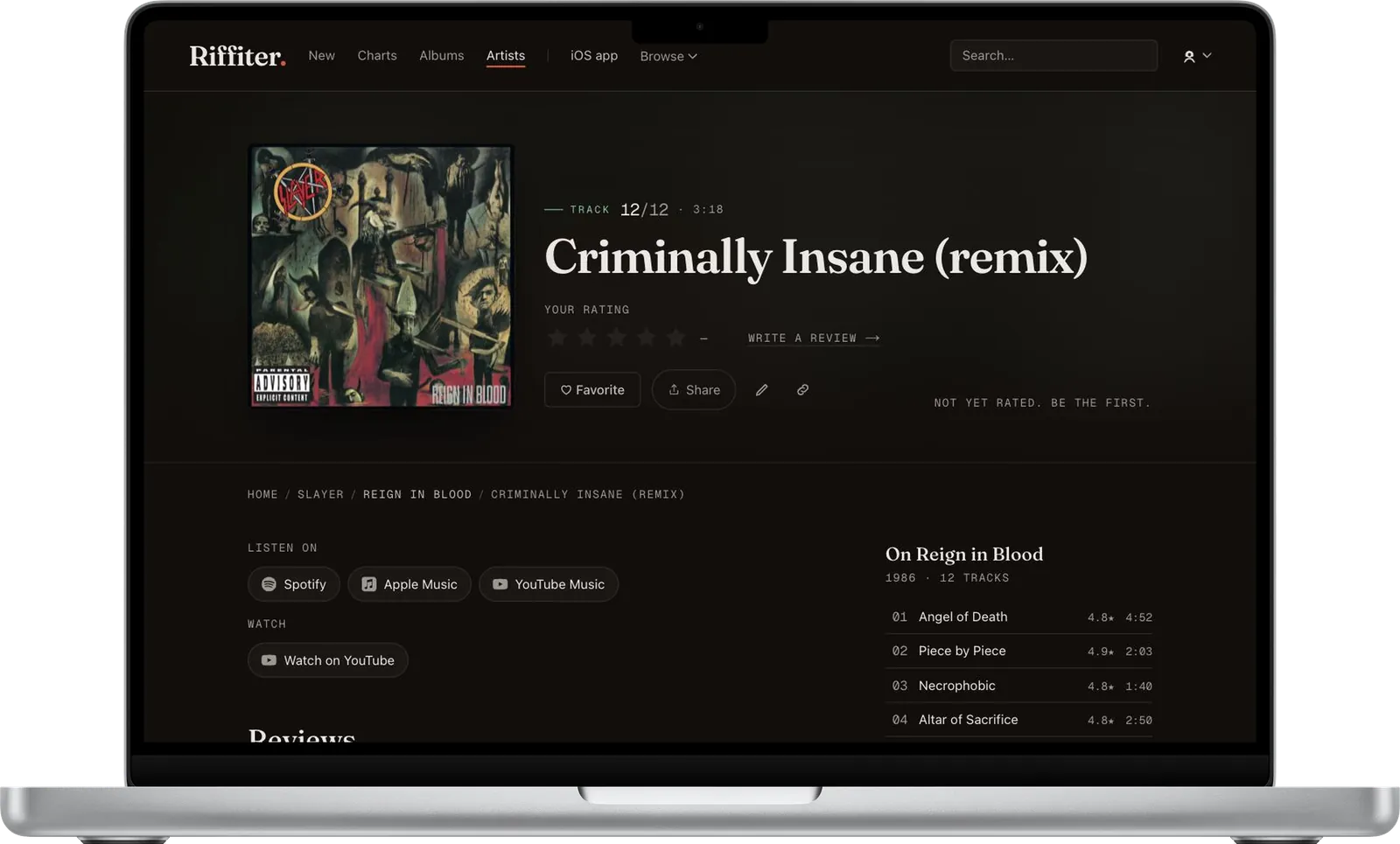Open Slayer breadcrumb link
Viewport: 1400px width, 844px height.
click(320, 494)
